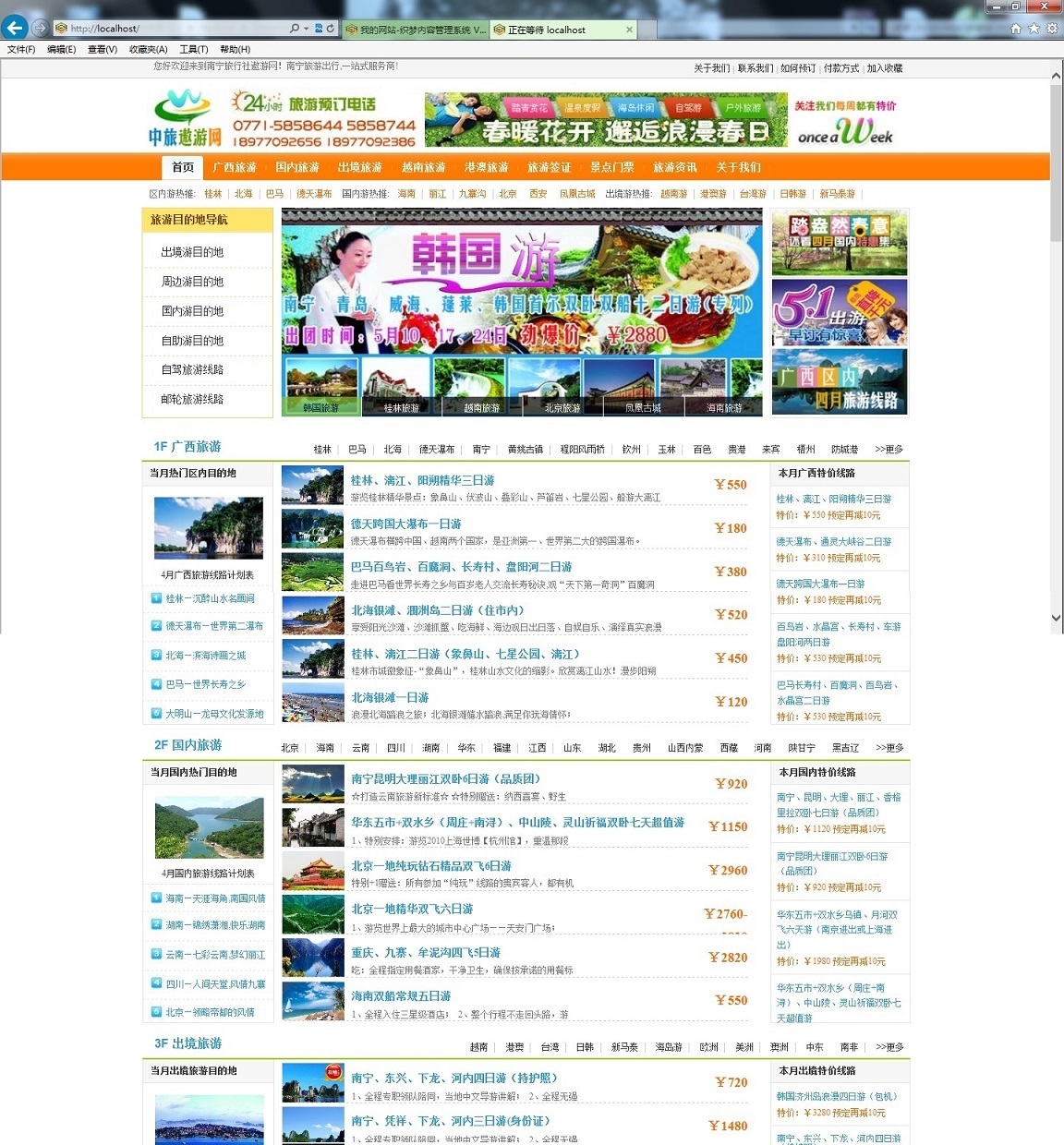1064x1145 pixels.
Task: Click the 中旅邀游网 site logo
Action: [x=186, y=118]
